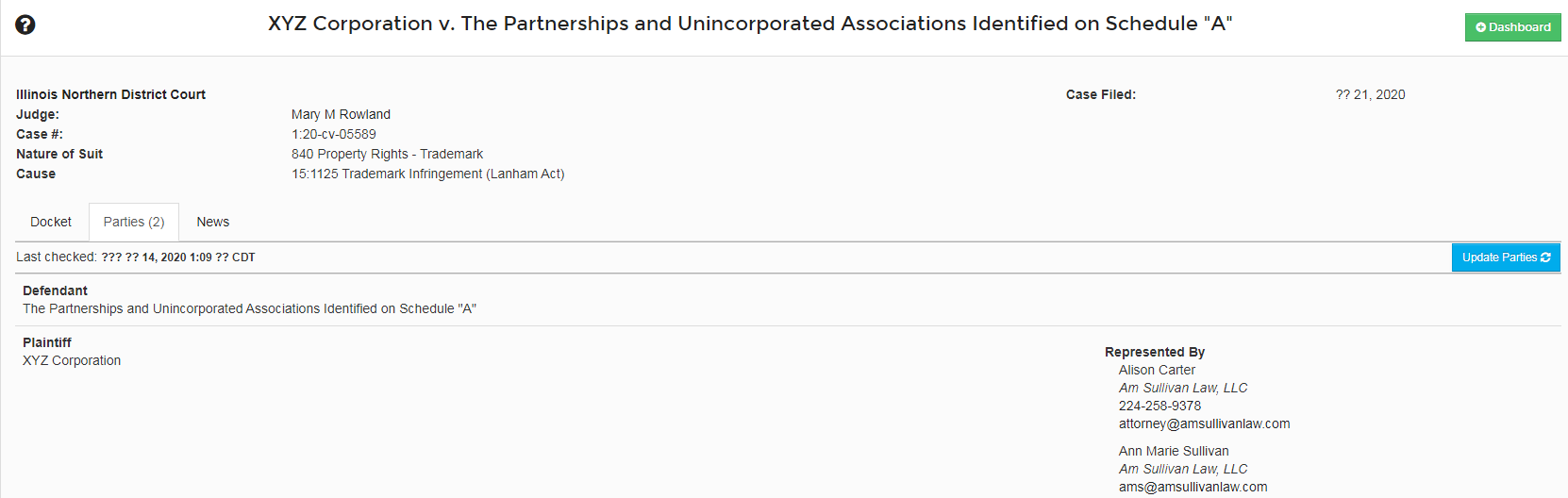Click the defendant Partnerships and Unincorporated Associations entry
This screenshot has width=1568, height=498.
click(249, 308)
